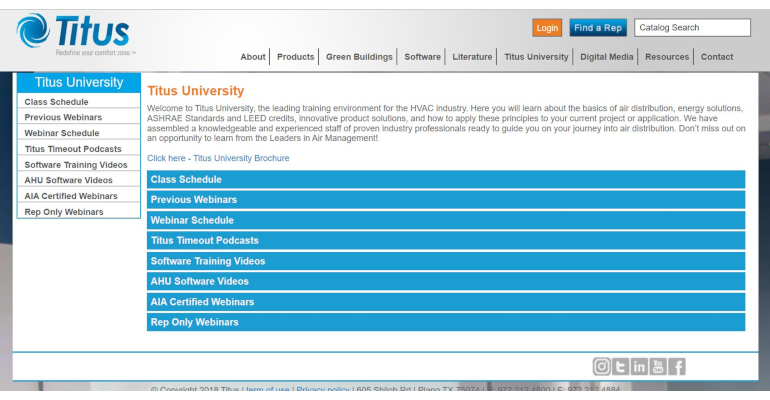Open the Contact menu

click(716, 57)
